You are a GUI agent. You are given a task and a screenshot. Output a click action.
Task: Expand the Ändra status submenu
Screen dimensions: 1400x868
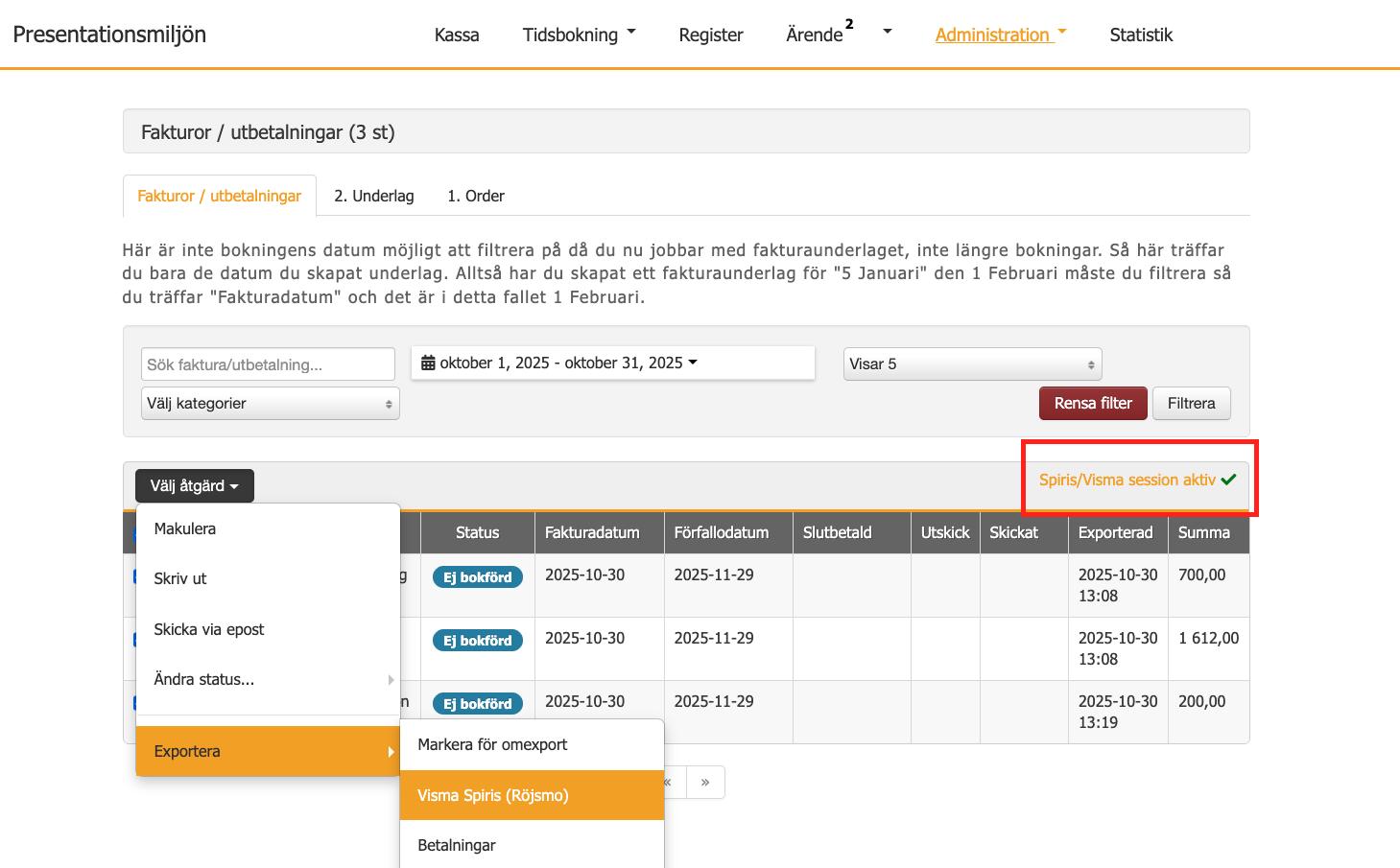click(268, 680)
